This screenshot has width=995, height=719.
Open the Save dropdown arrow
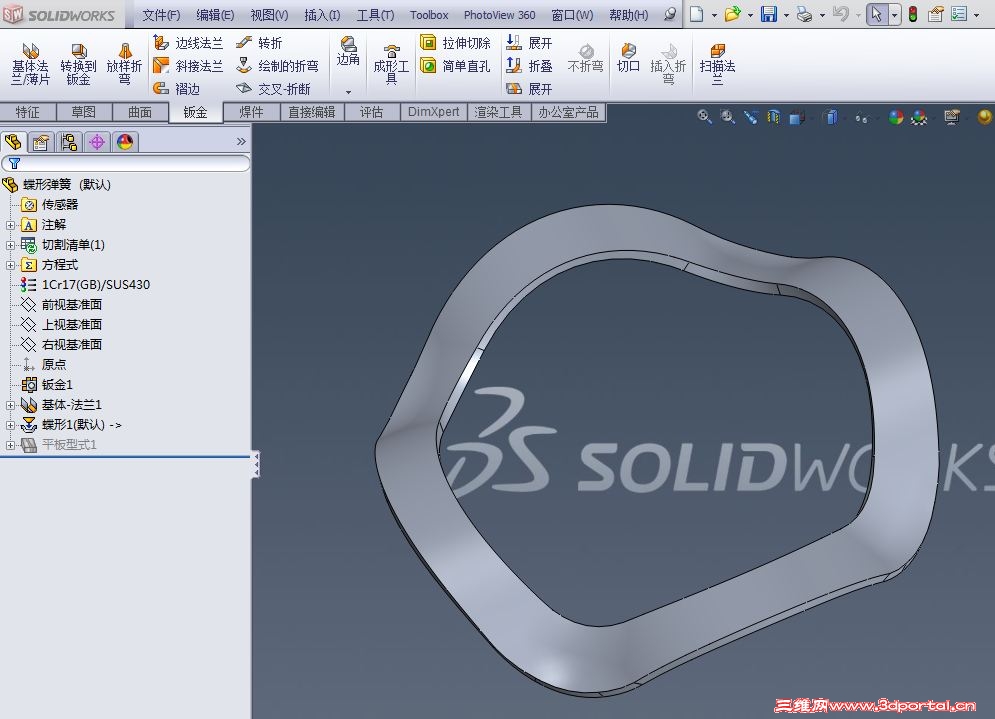(x=786, y=15)
